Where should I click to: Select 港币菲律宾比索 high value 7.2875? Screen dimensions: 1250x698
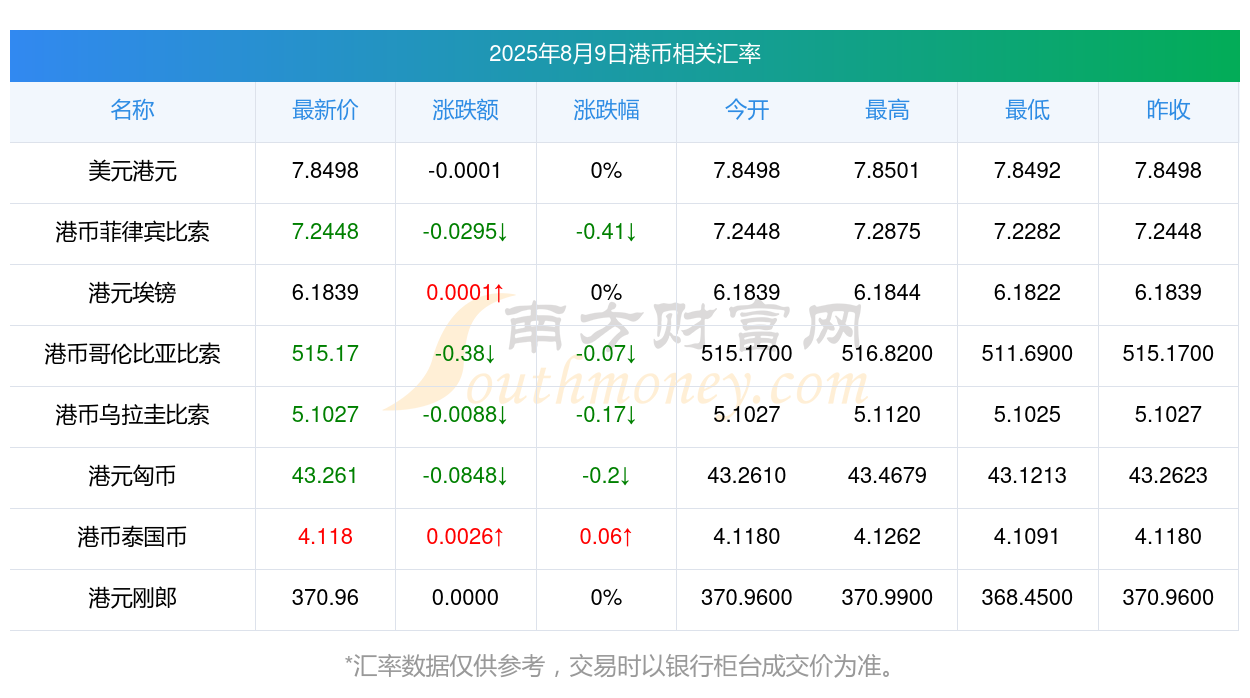coord(887,232)
